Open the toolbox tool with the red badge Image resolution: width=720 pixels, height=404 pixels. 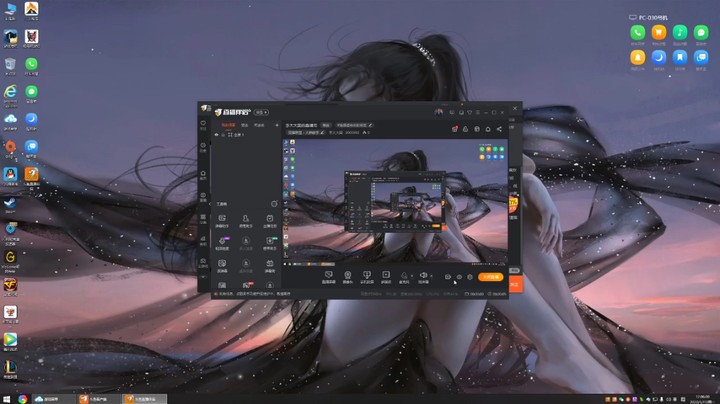coord(247,285)
